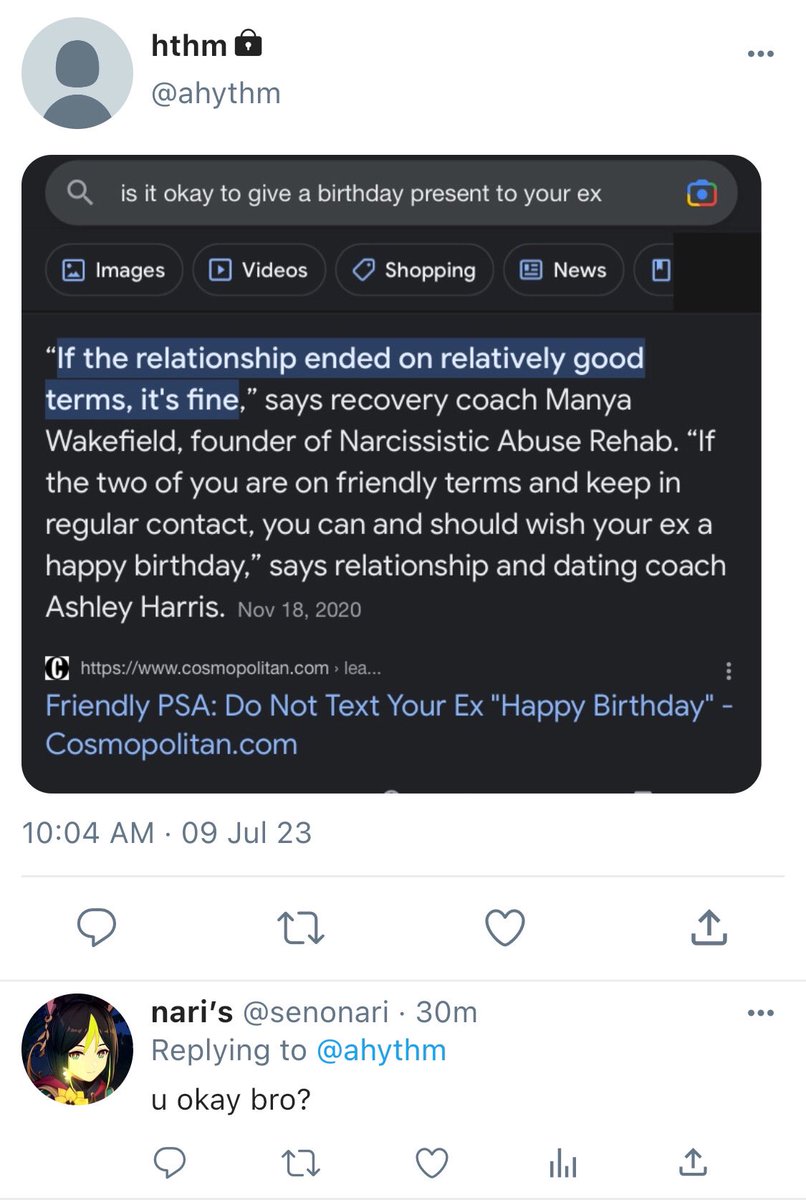Open the @ahythm handle under hthm
The width and height of the screenshot is (806, 1200).
pyautogui.click(x=215, y=94)
